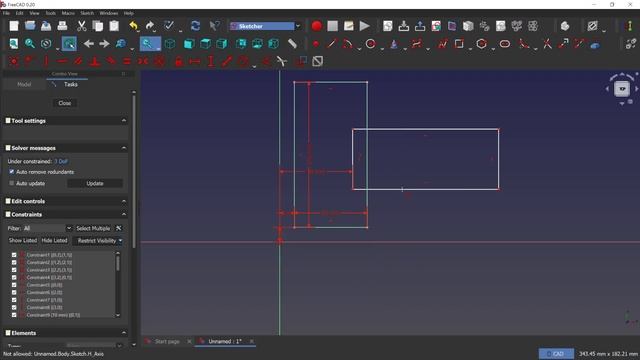Screen dimensions: 640x360
Task: Click the Show Listed button
Action: 23,241
